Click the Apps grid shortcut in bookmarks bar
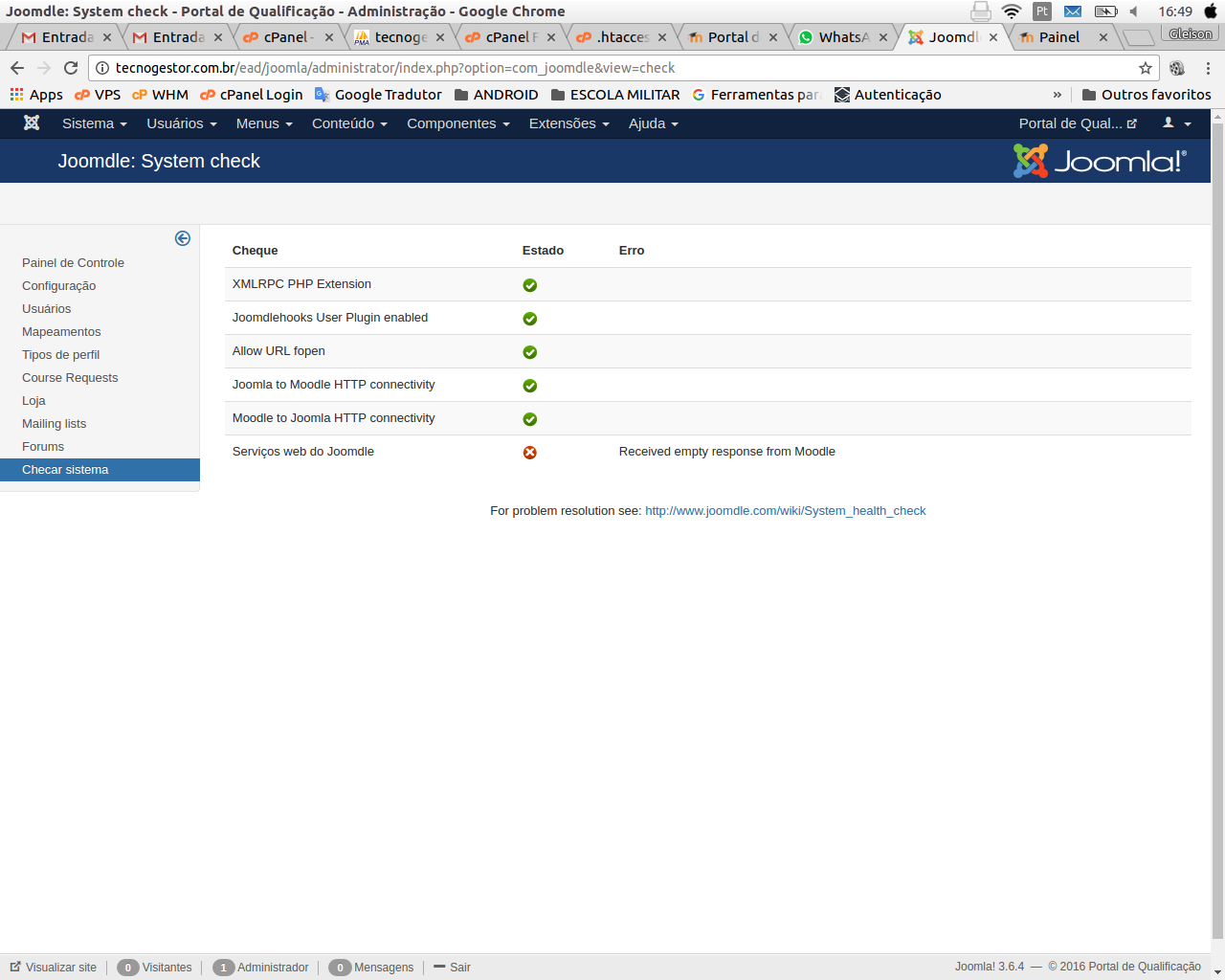Viewport: 1225px width, 980px height. (x=36, y=95)
